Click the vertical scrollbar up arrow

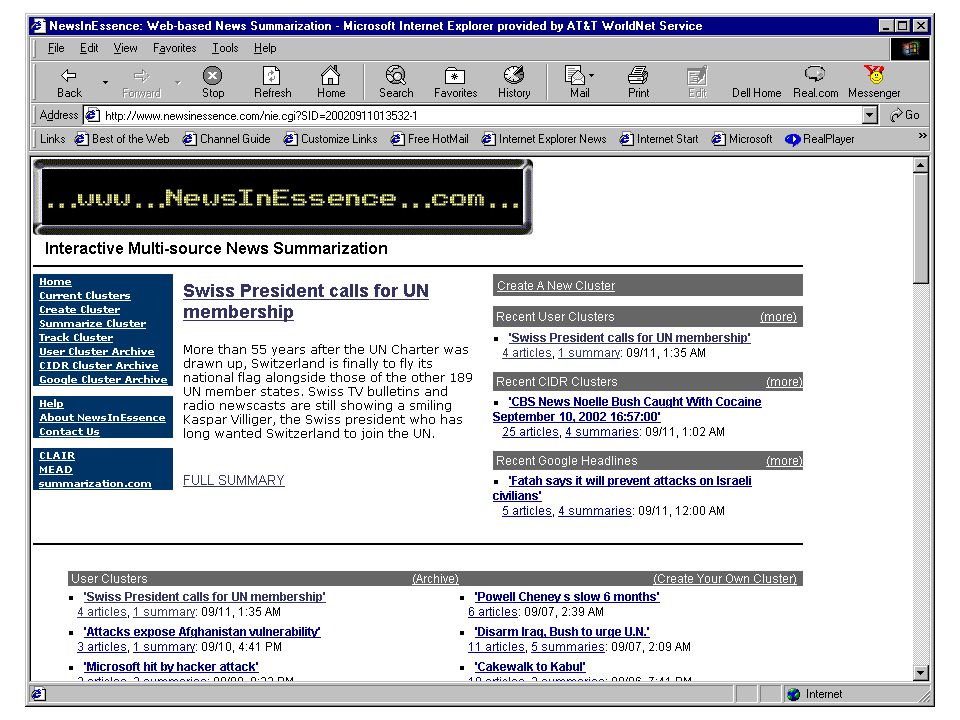[920, 165]
